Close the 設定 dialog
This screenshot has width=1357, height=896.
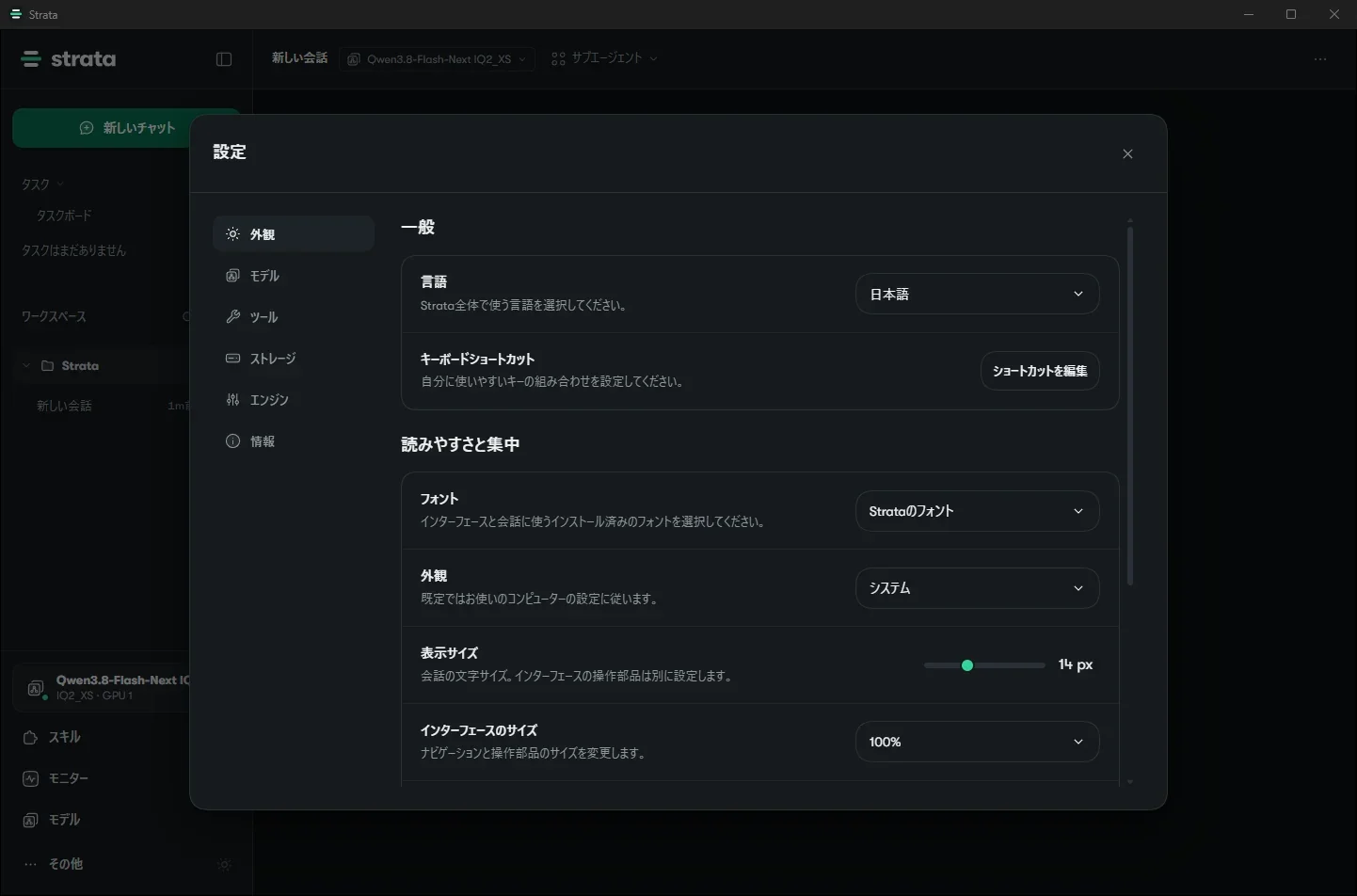coord(1127,154)
